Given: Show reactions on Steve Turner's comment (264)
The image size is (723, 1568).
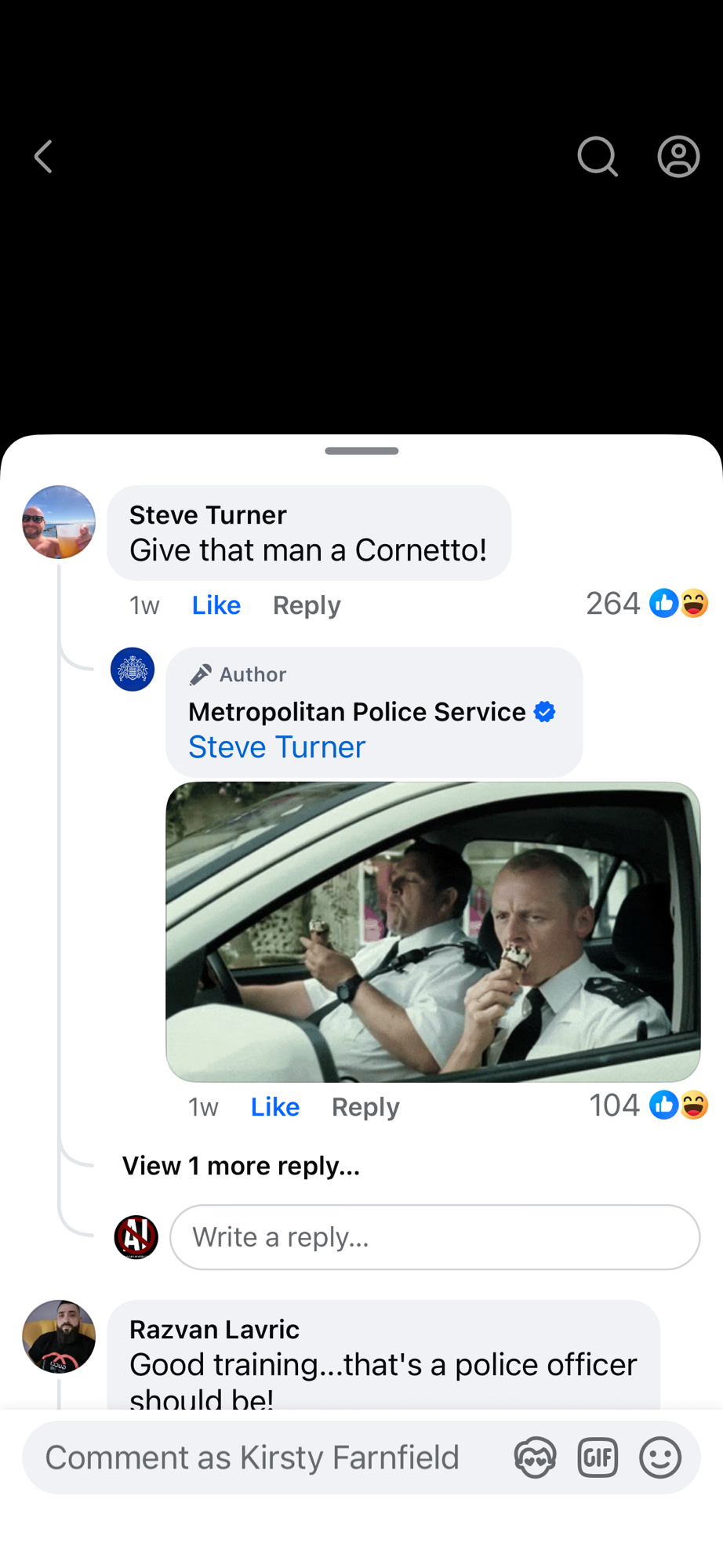Looking at the screenshot, I should (x=647, y=604).
